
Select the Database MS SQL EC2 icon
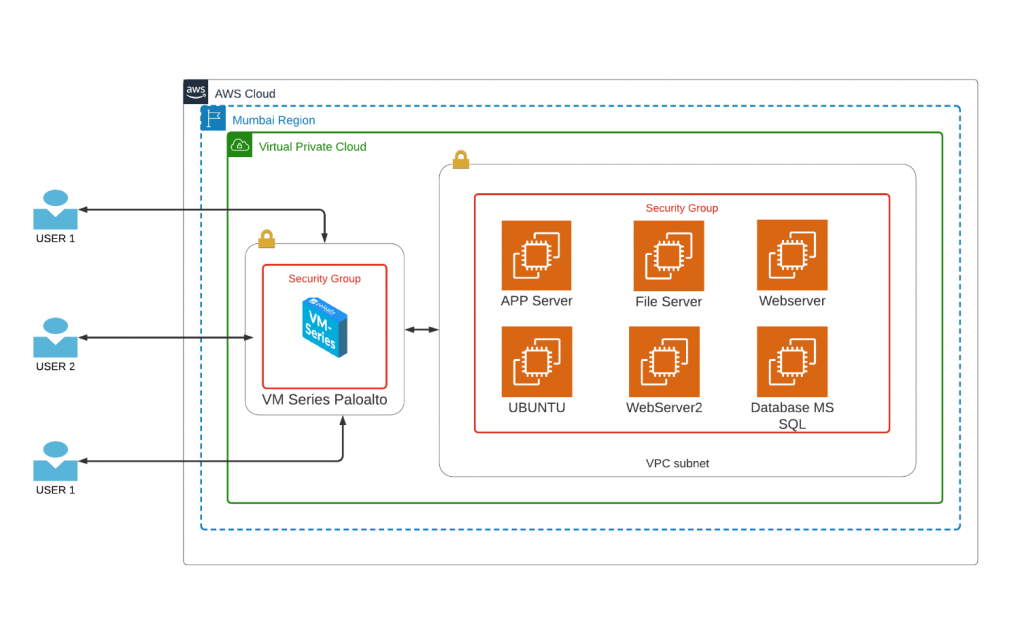[x=792, y=362]
